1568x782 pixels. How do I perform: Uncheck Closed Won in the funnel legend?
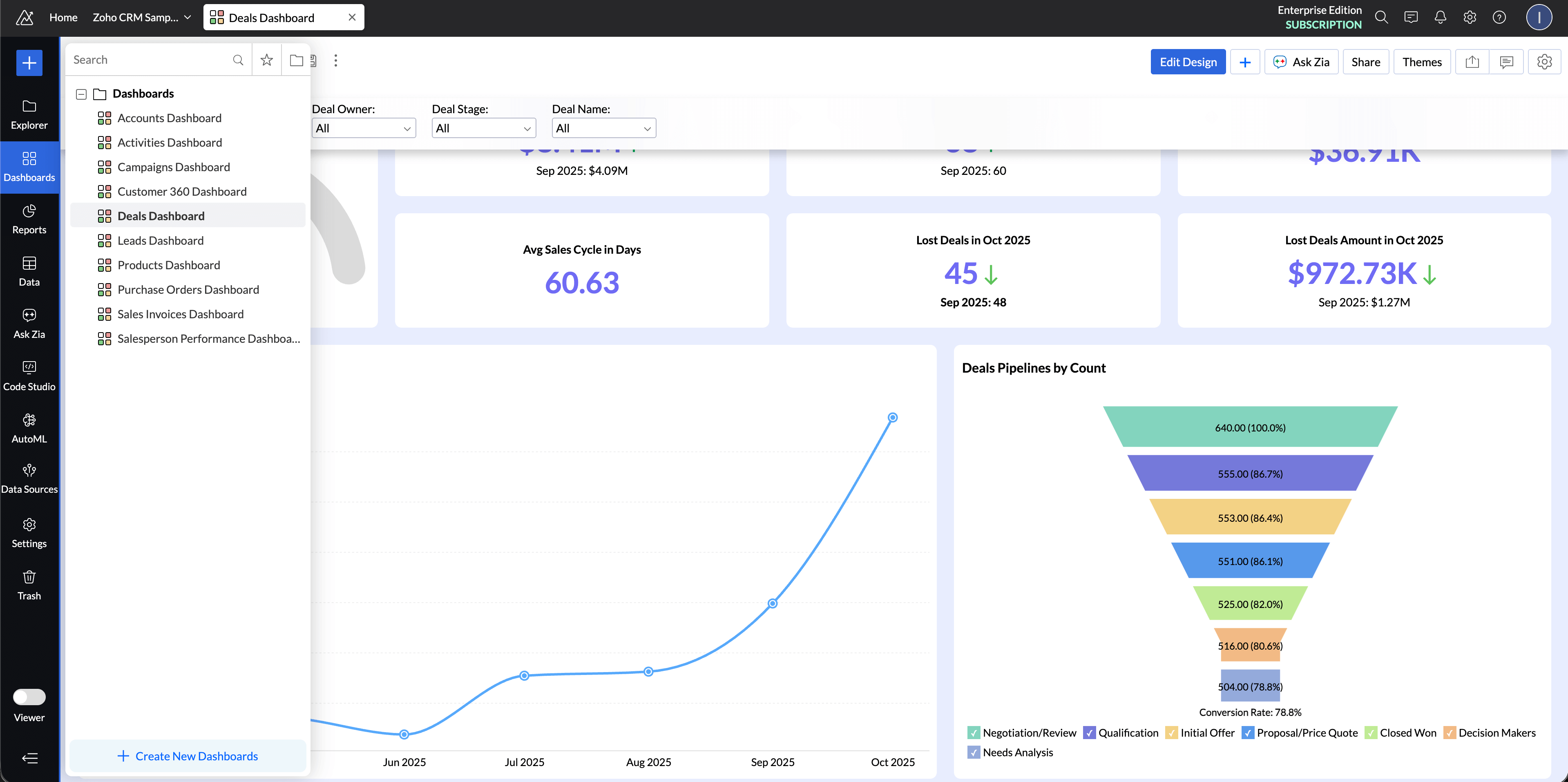click(1371, 733)
